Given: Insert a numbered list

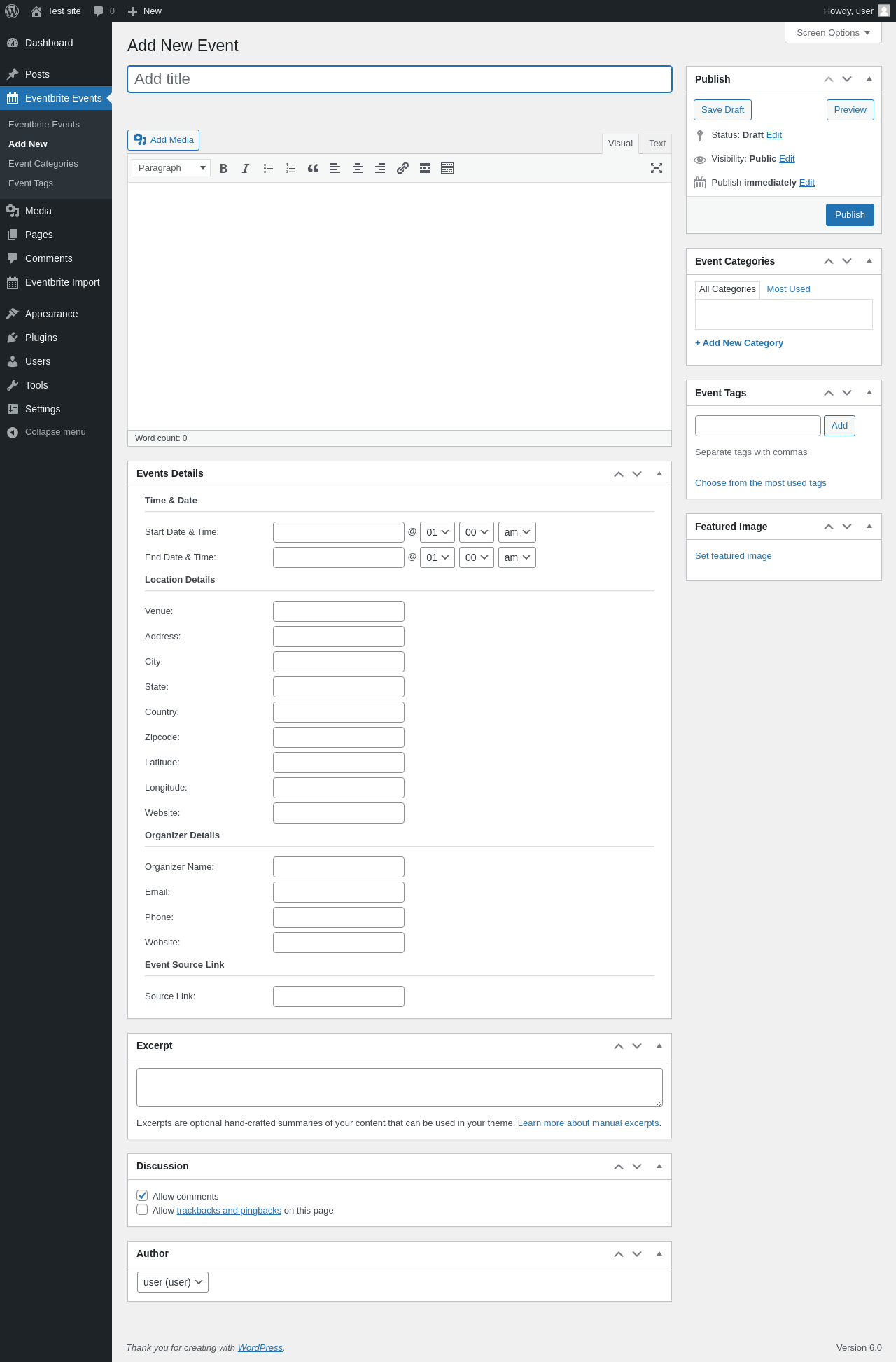Looking at the screenshot, I should click(290, 168).
